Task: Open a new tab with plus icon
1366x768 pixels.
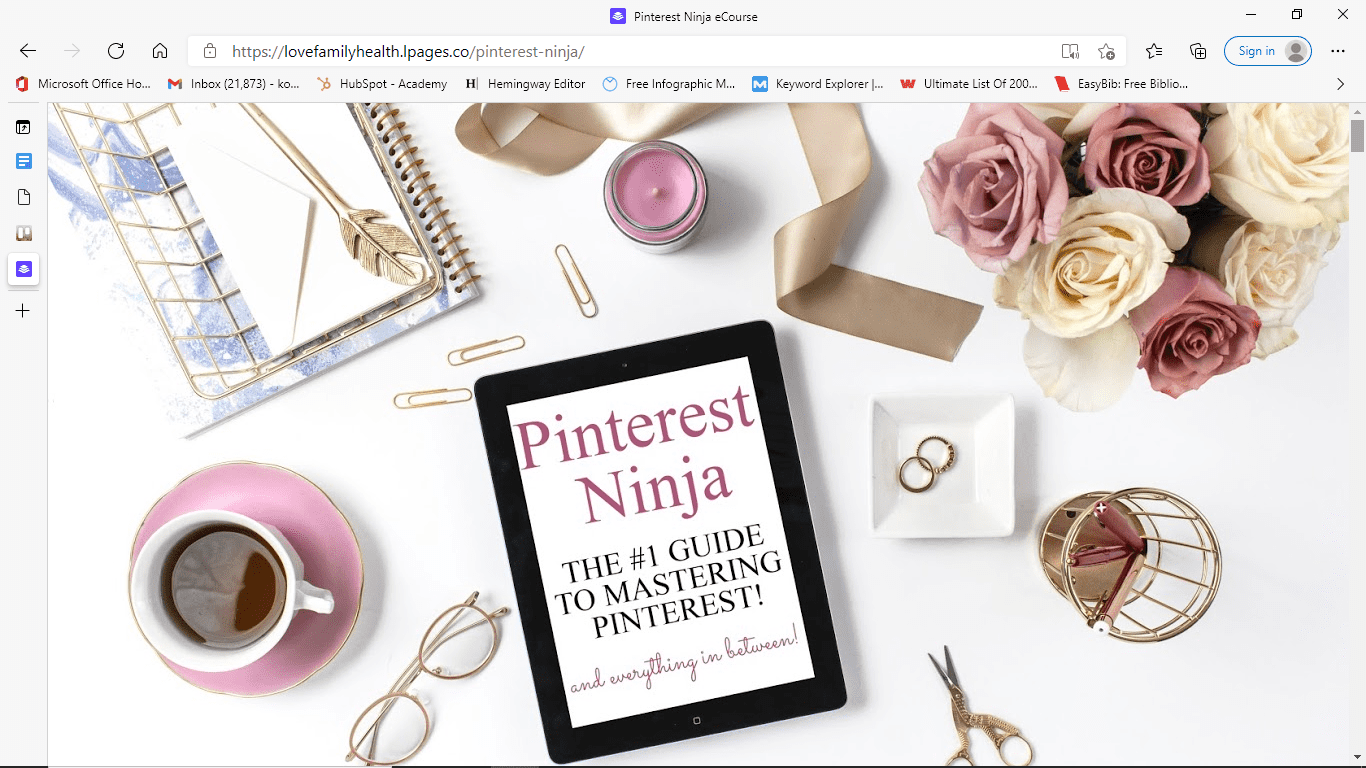Action: (23, 311)
